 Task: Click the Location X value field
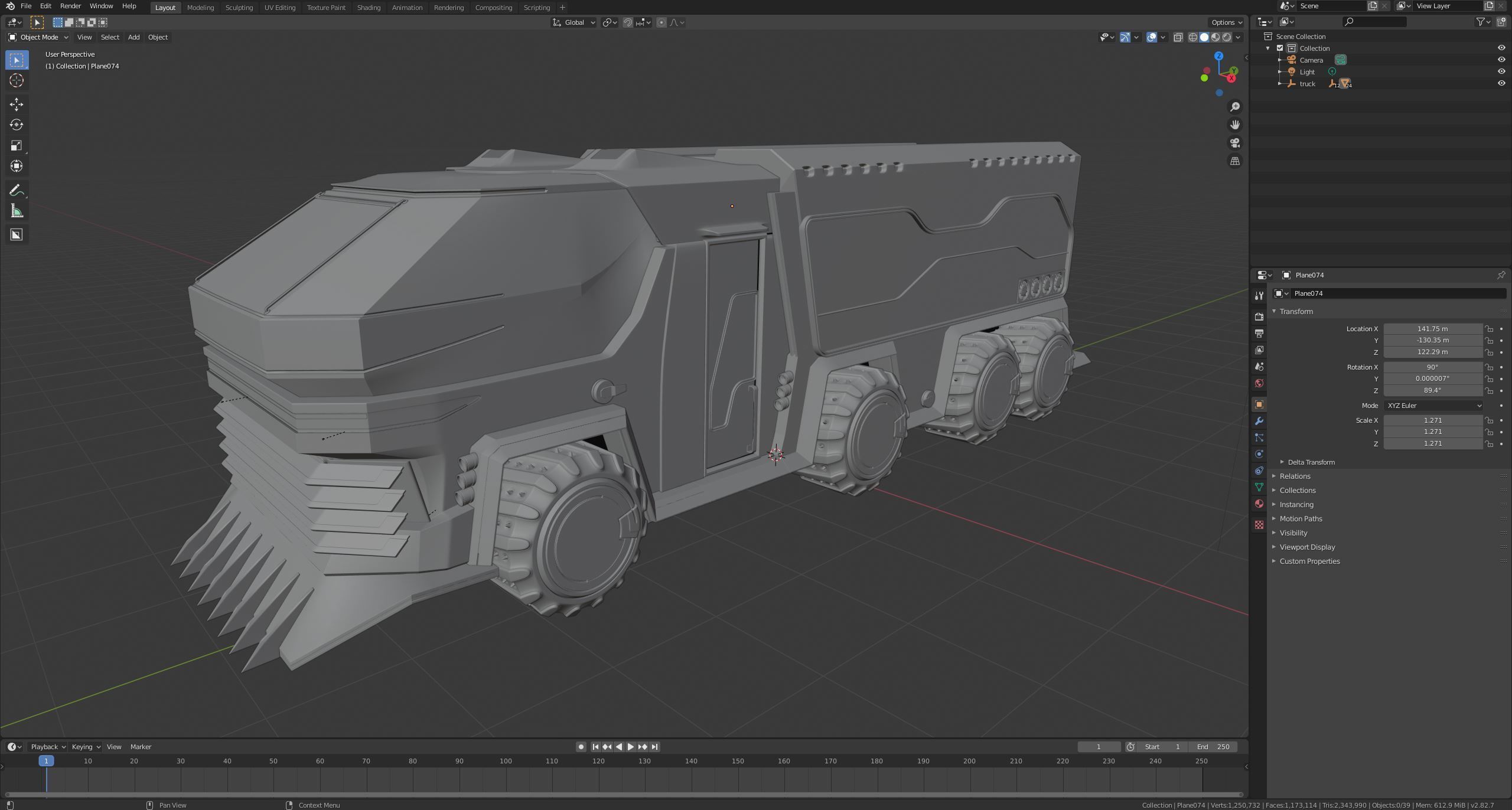(1432, 329)
